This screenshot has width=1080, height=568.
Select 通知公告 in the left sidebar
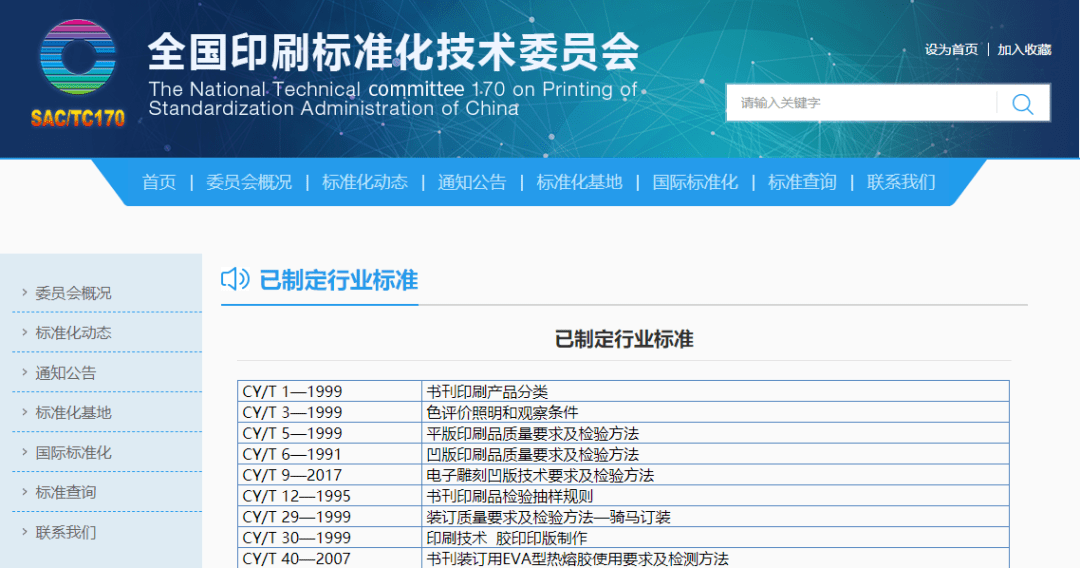[65, 373]
